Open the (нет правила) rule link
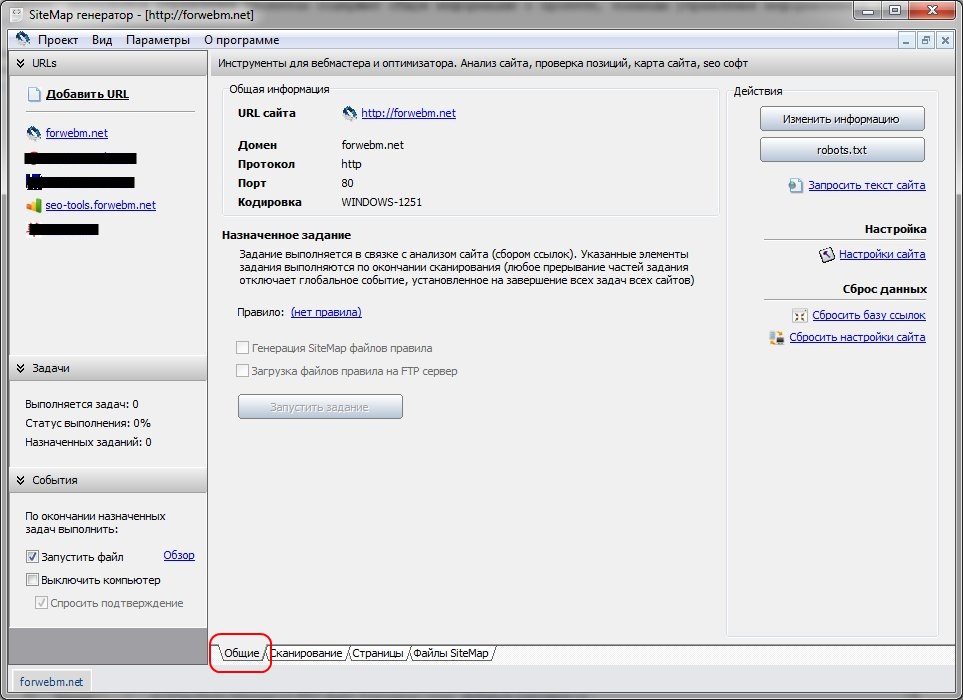The width and height of the screenshot is (963, 700). point(326,312)
